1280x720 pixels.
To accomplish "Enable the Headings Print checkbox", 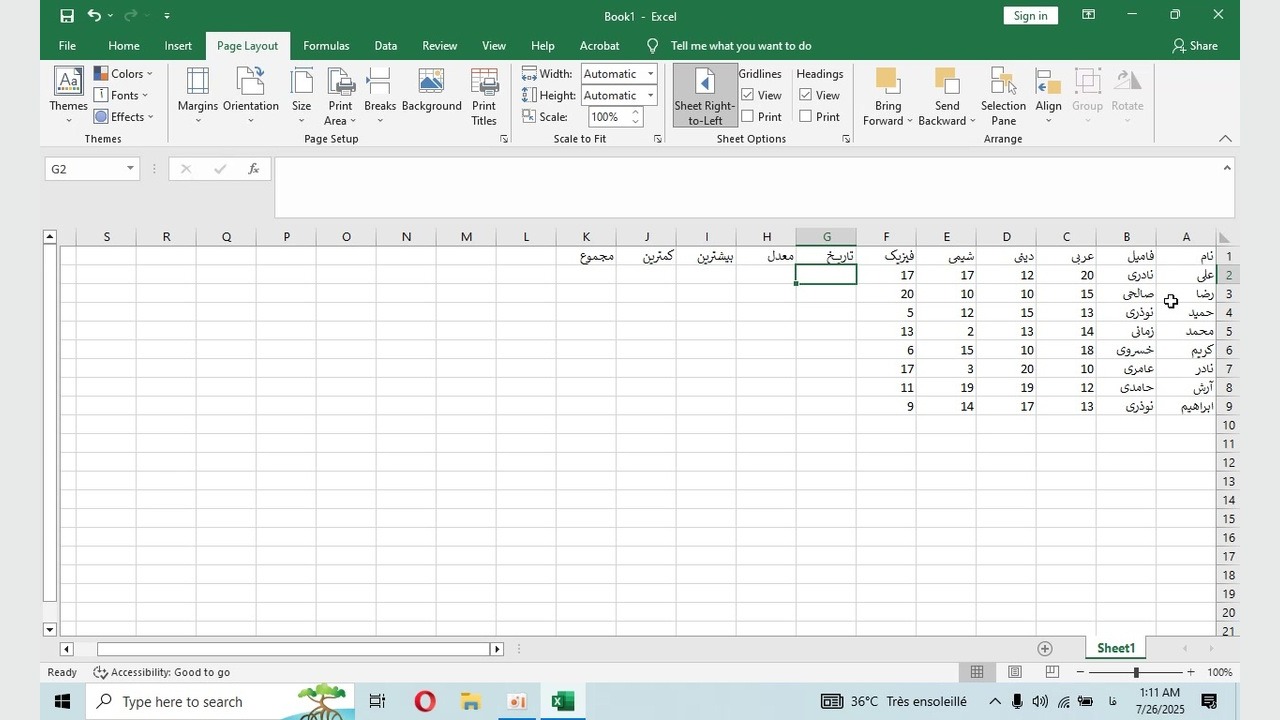I will click(x=805, y=117).
